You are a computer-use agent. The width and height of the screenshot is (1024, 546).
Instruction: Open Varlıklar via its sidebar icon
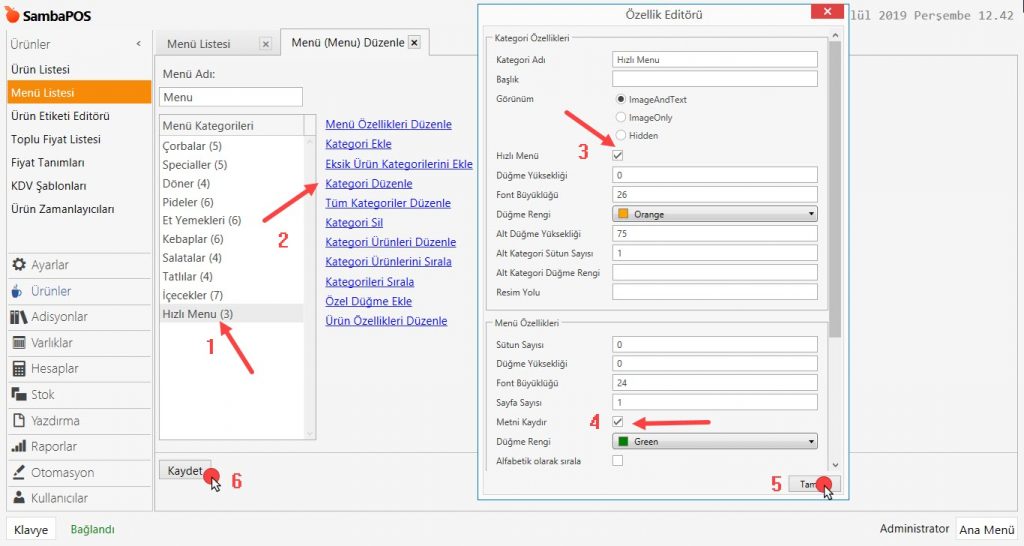18,343
